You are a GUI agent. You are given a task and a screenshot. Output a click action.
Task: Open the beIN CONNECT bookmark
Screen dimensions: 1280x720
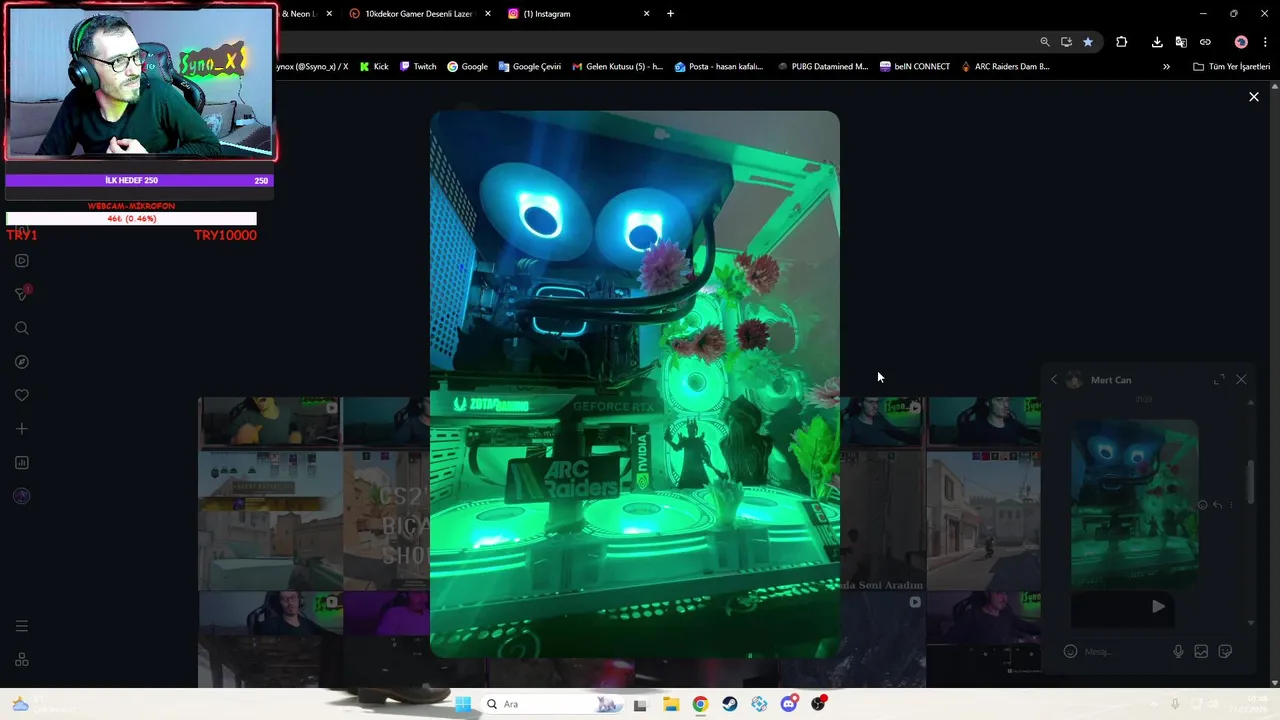point(915,67)
